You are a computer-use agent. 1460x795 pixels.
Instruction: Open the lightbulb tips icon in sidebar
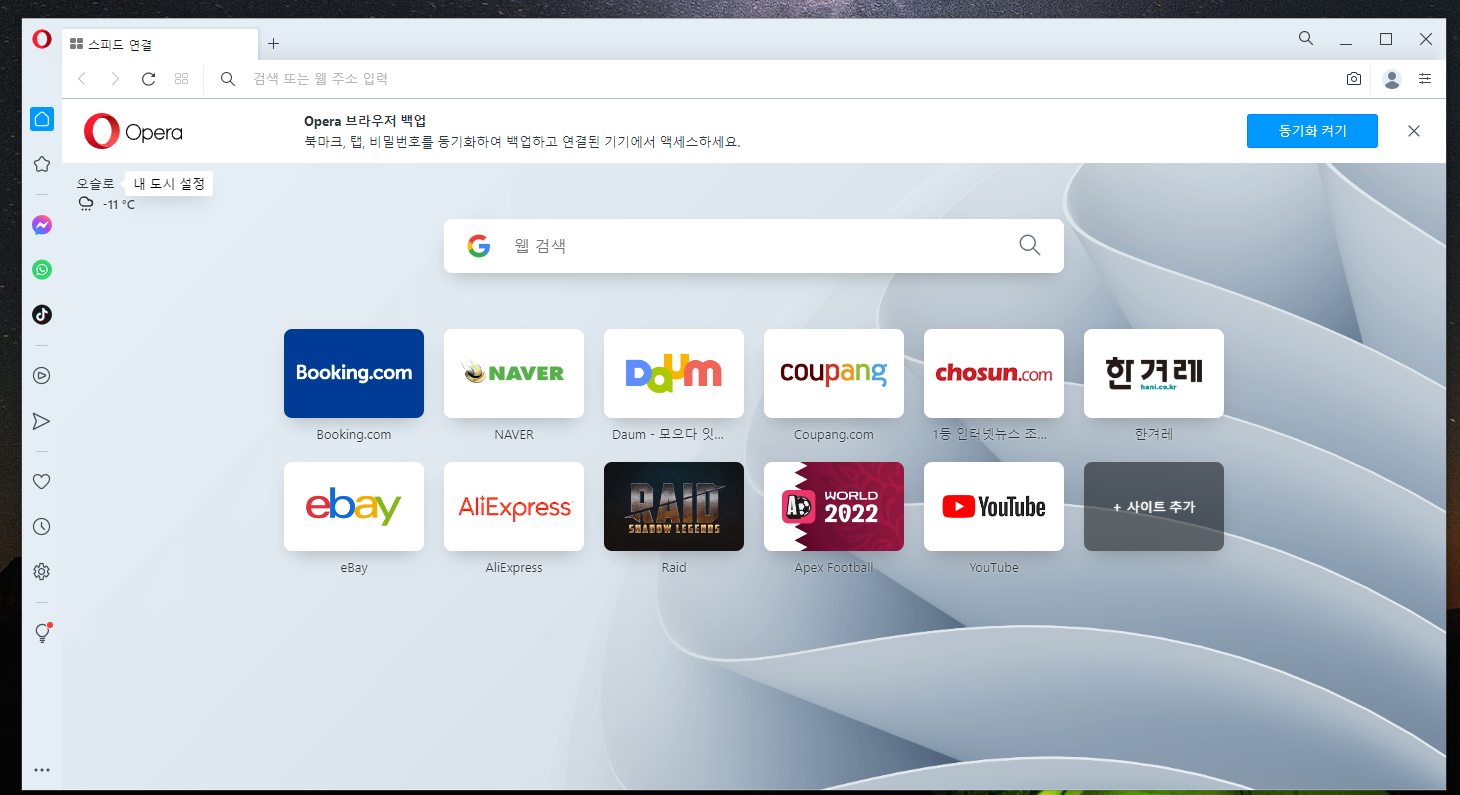click(x=41, y=633)
